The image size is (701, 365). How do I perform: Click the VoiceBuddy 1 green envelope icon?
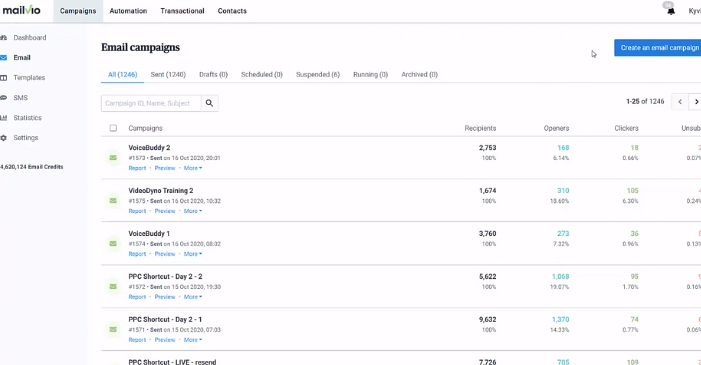113,243
